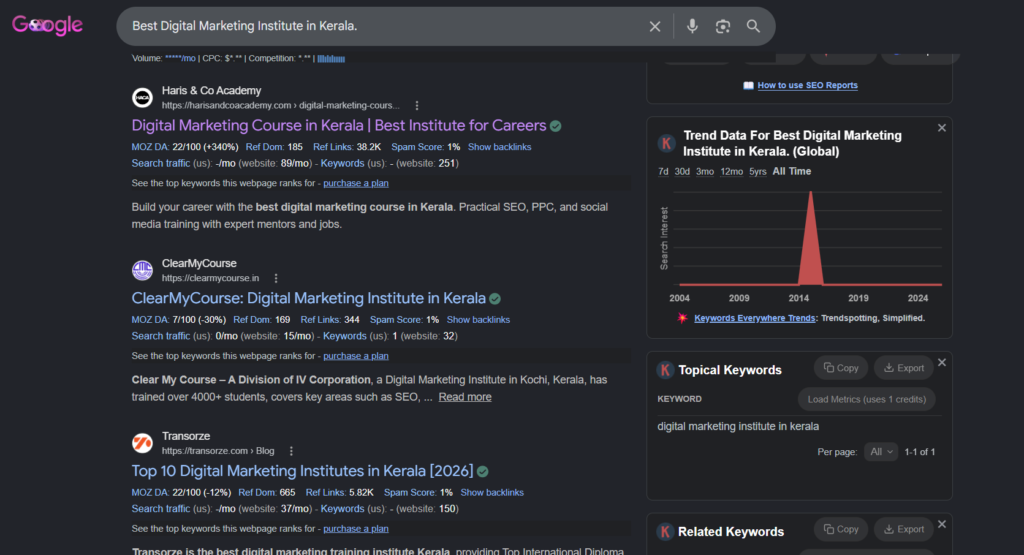1024x555 pixels.
Task: Close the Related Keywords panel
Action: tap(942, 524)
